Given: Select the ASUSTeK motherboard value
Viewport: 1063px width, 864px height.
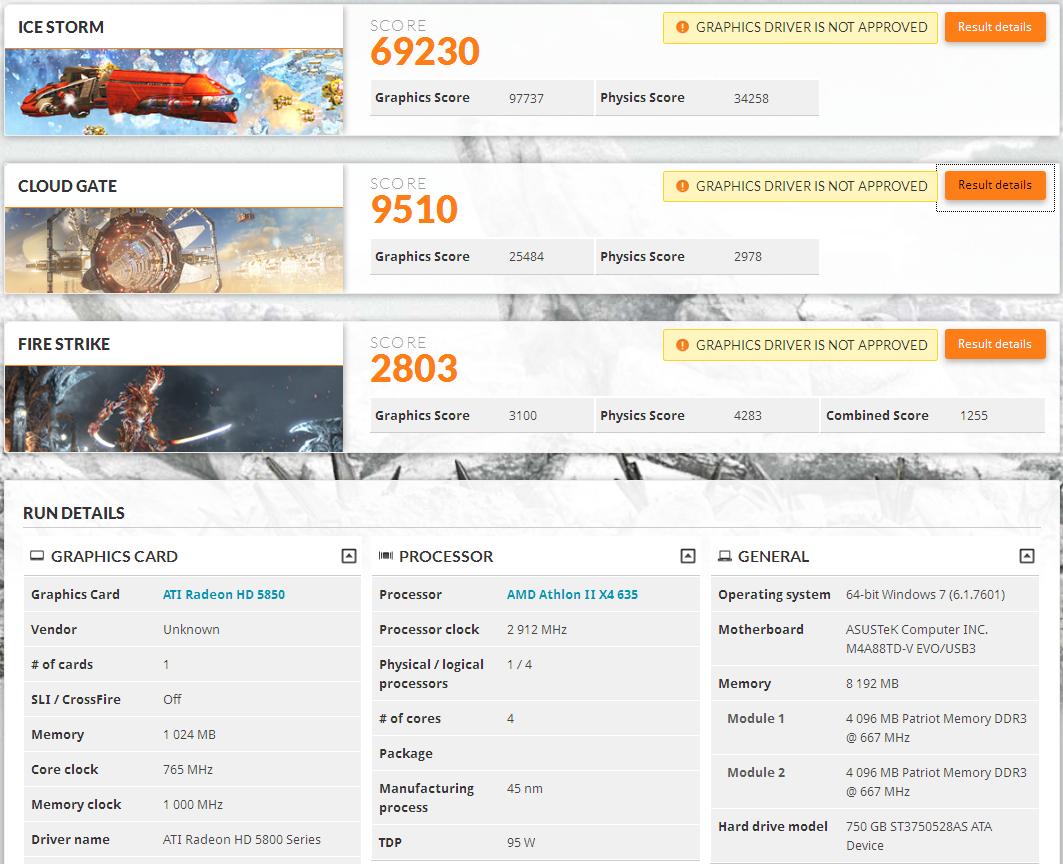Looking at the screenshot, I should pyautogui.click(x=917, y=639).
